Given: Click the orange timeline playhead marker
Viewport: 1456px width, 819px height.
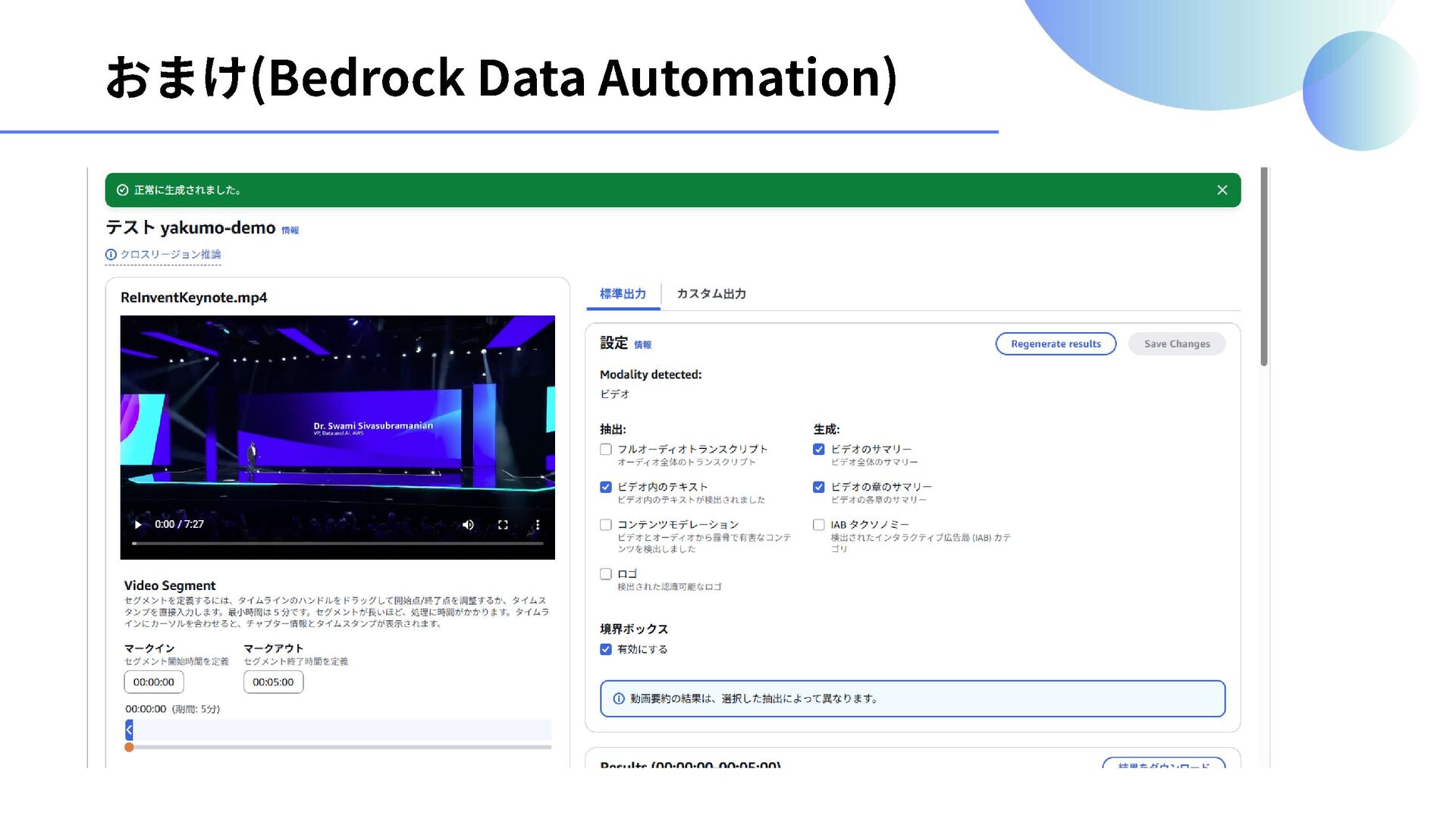Looking at the screenshot, I should click(x=129, y=748).
